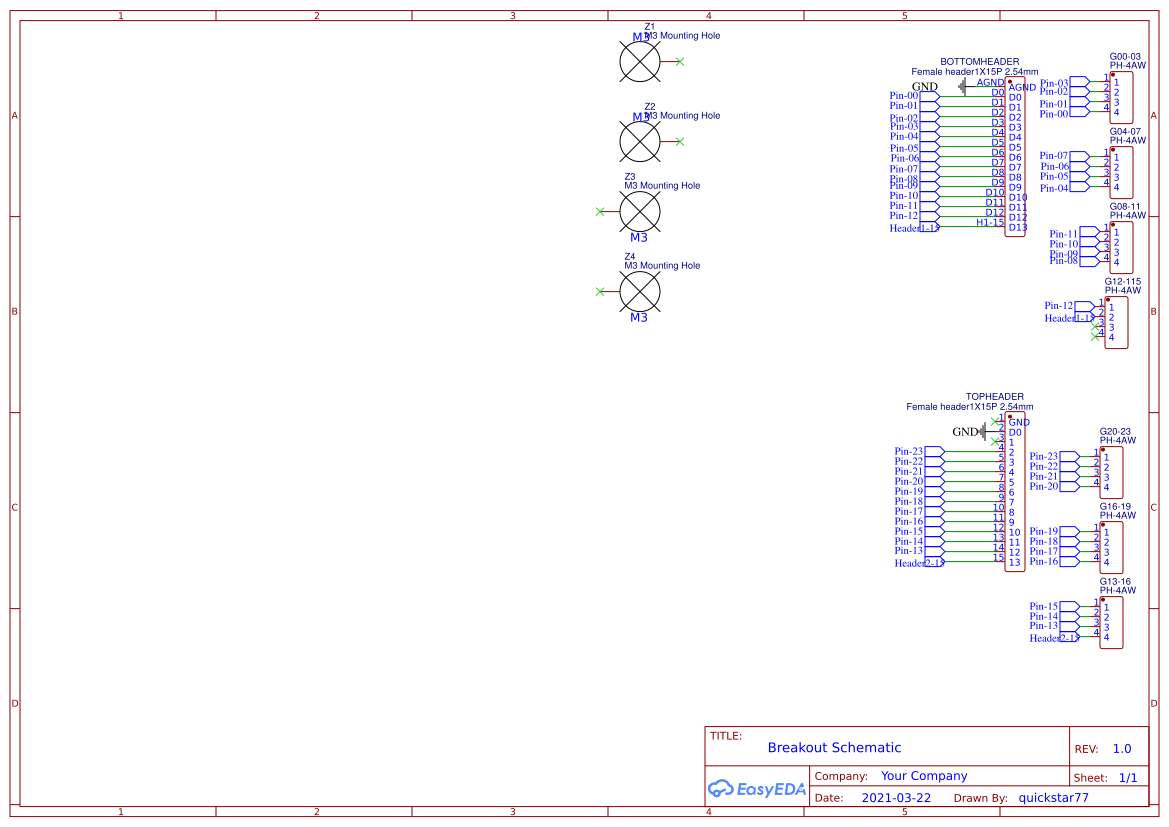This screenshot has height=827, width=1169.
Task: Select the Z4 mounting hole symbol
Action: pos(640,292)
